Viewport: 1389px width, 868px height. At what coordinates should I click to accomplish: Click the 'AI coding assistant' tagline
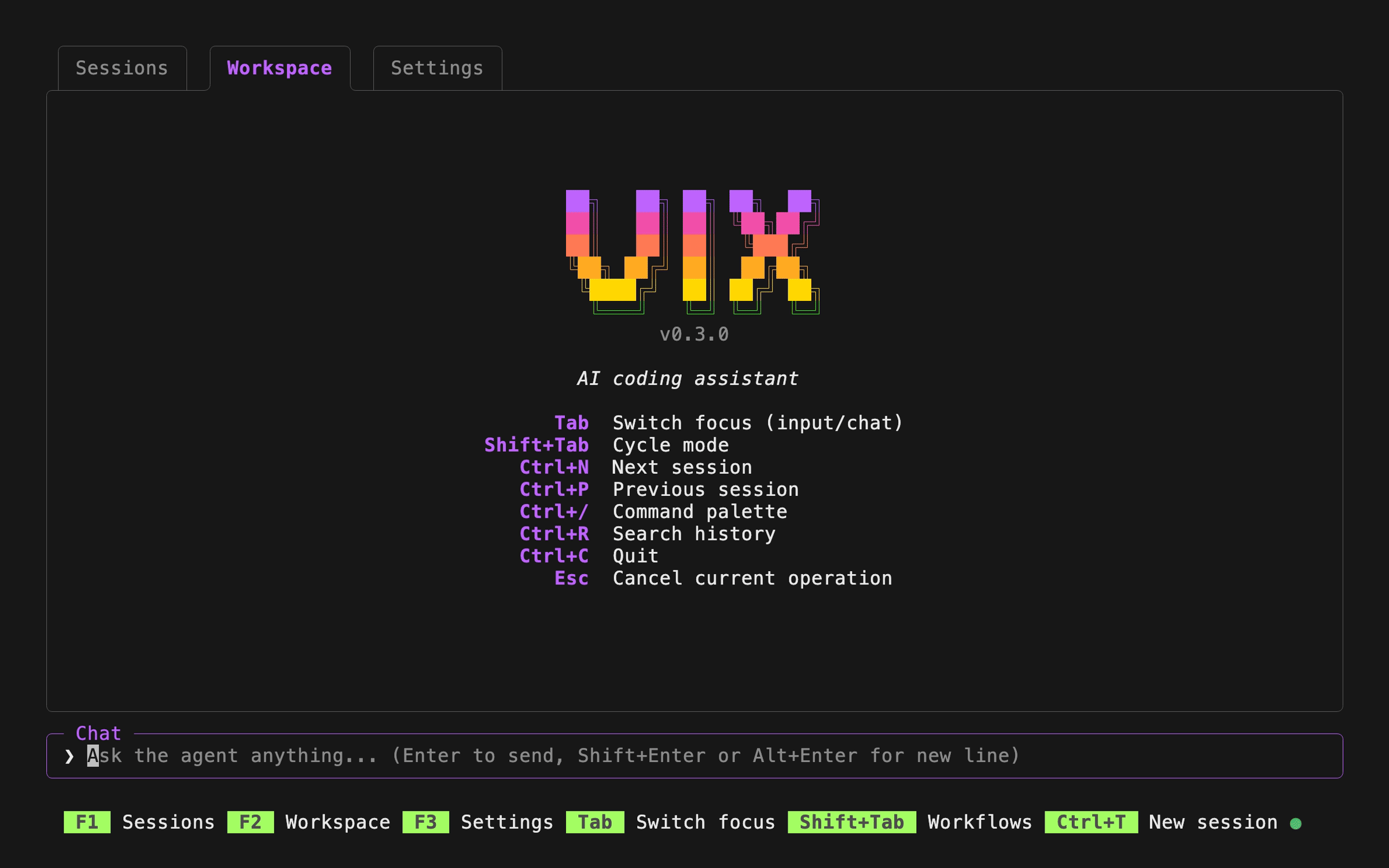tap(688, 378)
